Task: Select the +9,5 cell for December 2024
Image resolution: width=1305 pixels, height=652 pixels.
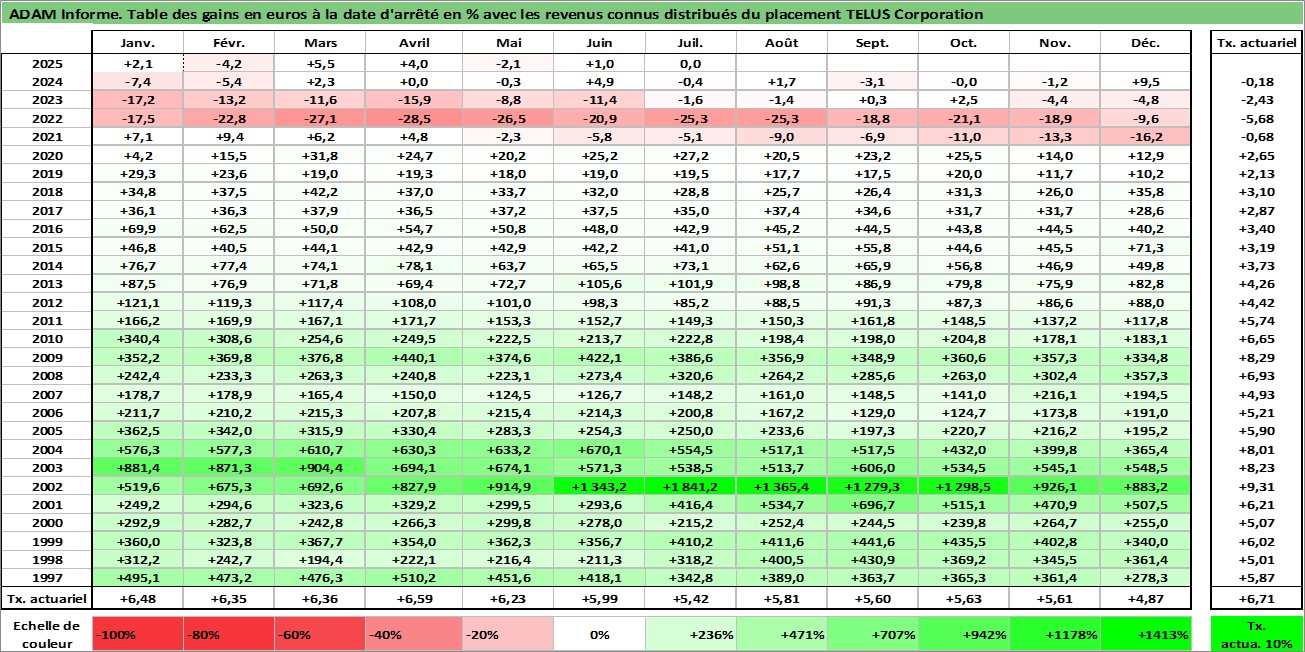Action: pos(1146,82)
